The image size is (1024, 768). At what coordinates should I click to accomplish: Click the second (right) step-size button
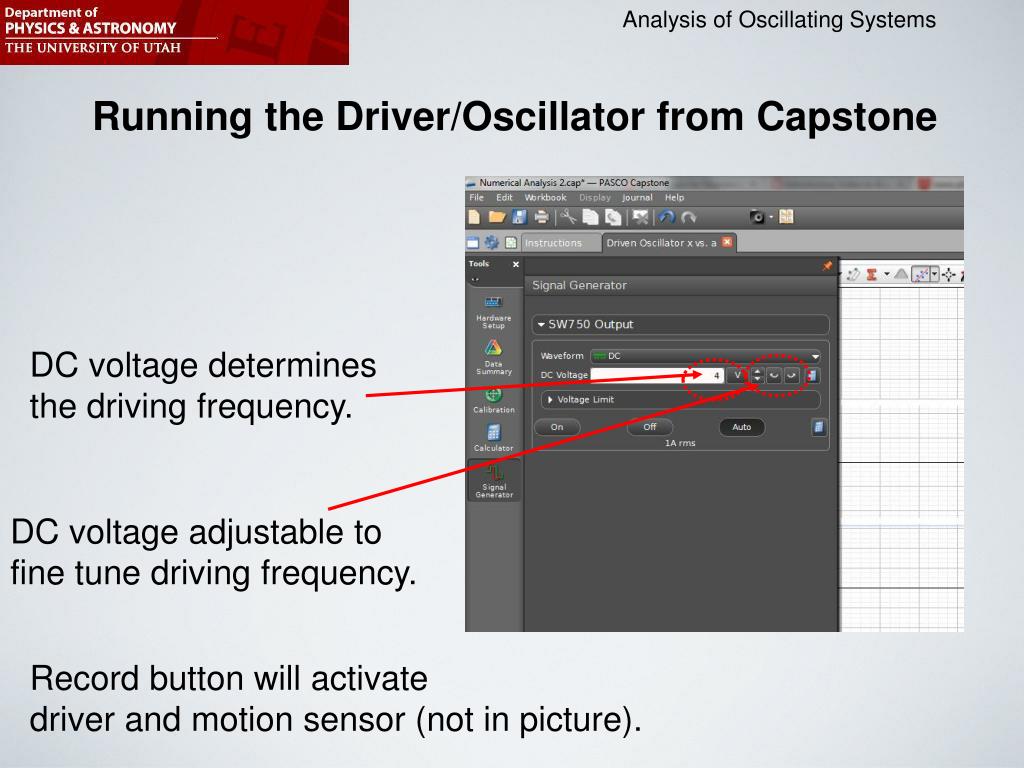point(791,376)
